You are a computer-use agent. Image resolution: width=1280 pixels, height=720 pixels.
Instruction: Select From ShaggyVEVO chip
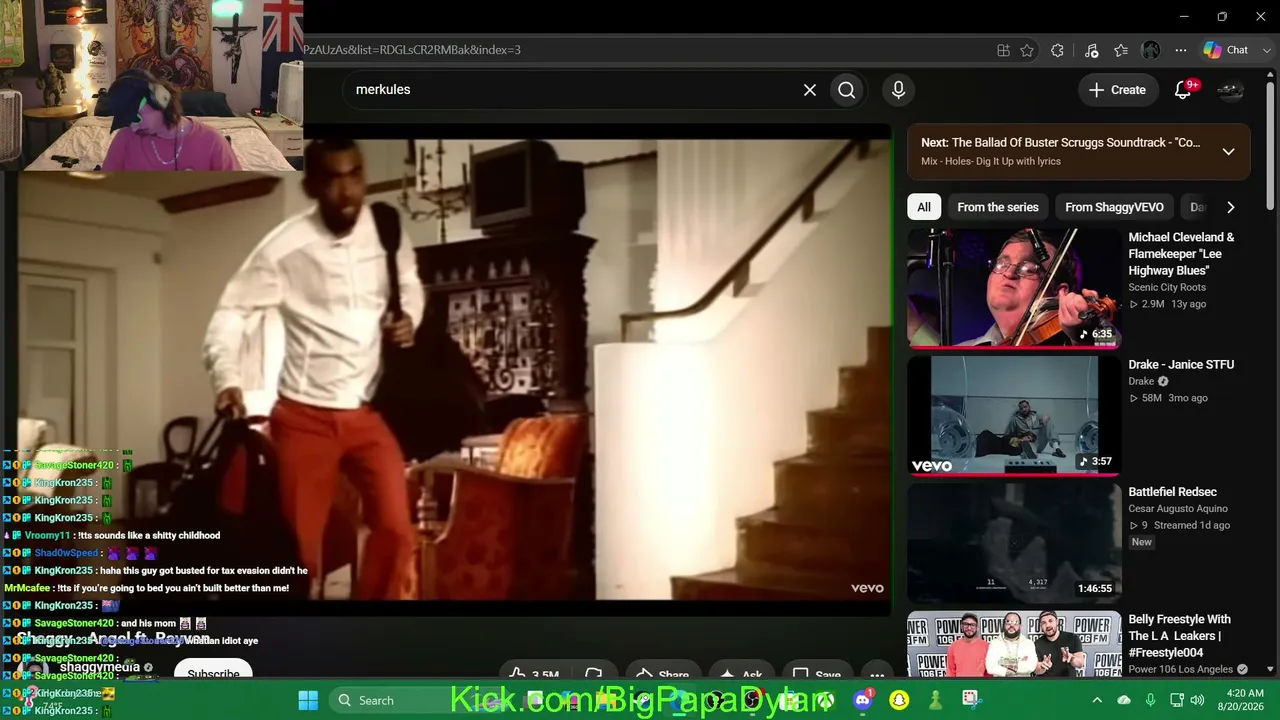click(1114, 207)
